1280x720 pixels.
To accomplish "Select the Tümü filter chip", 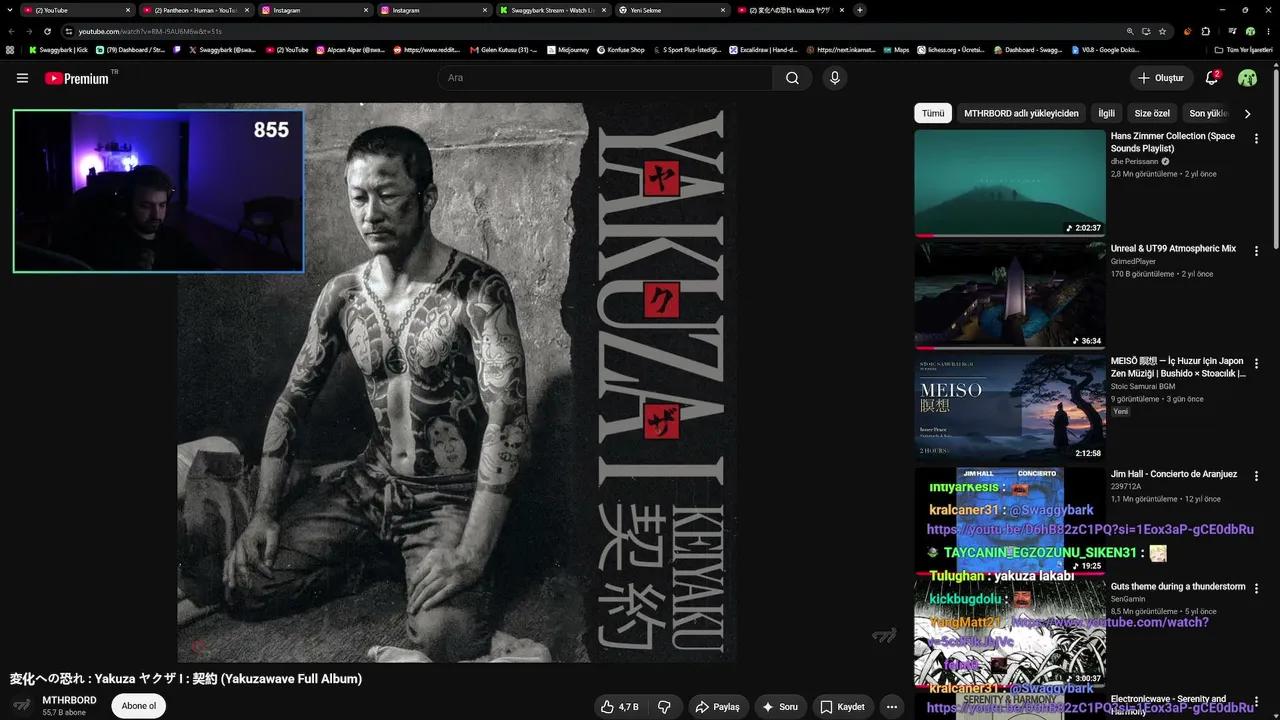I will [x=933, y=113].
